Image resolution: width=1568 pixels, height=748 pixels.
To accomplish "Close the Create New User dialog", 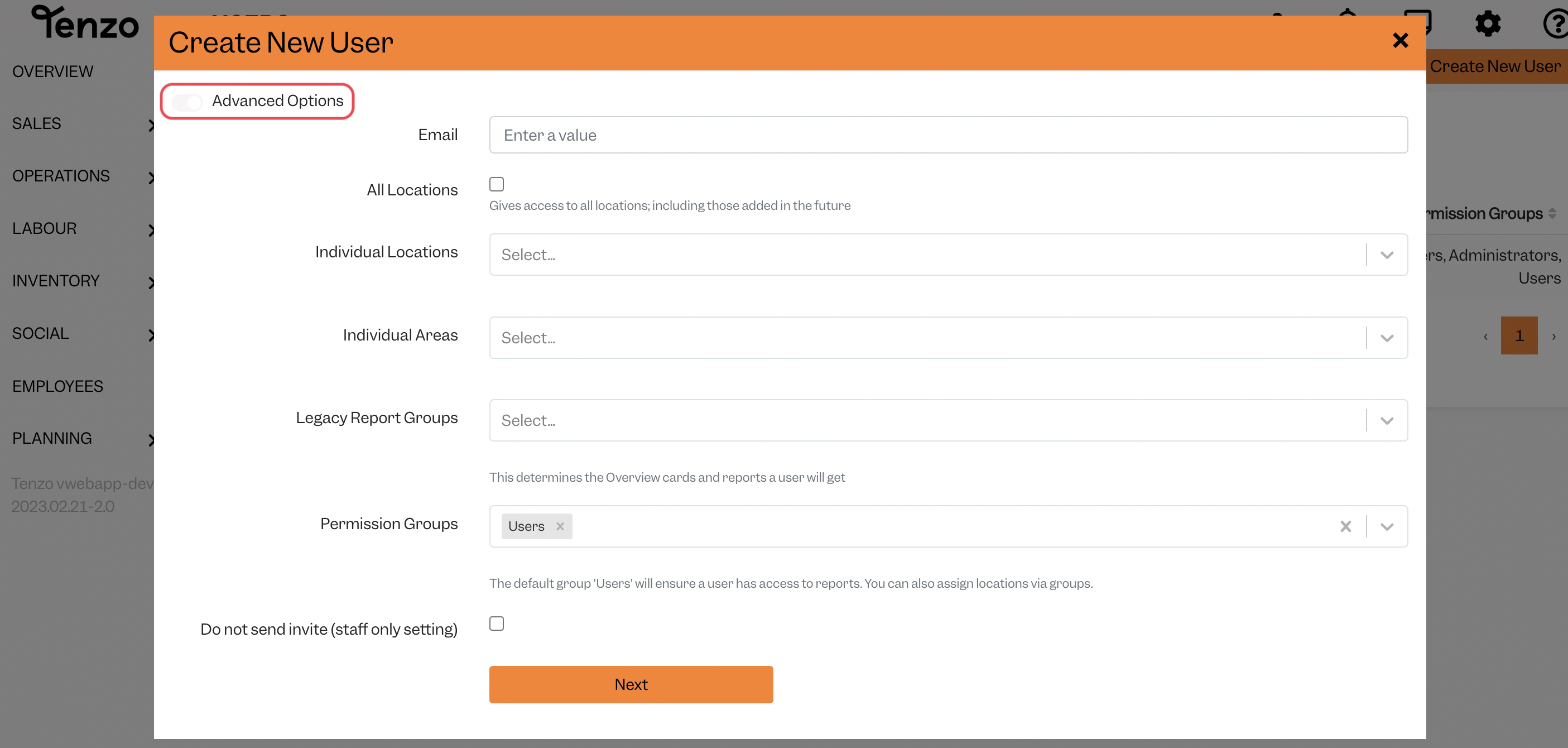I will point(1400,41).
